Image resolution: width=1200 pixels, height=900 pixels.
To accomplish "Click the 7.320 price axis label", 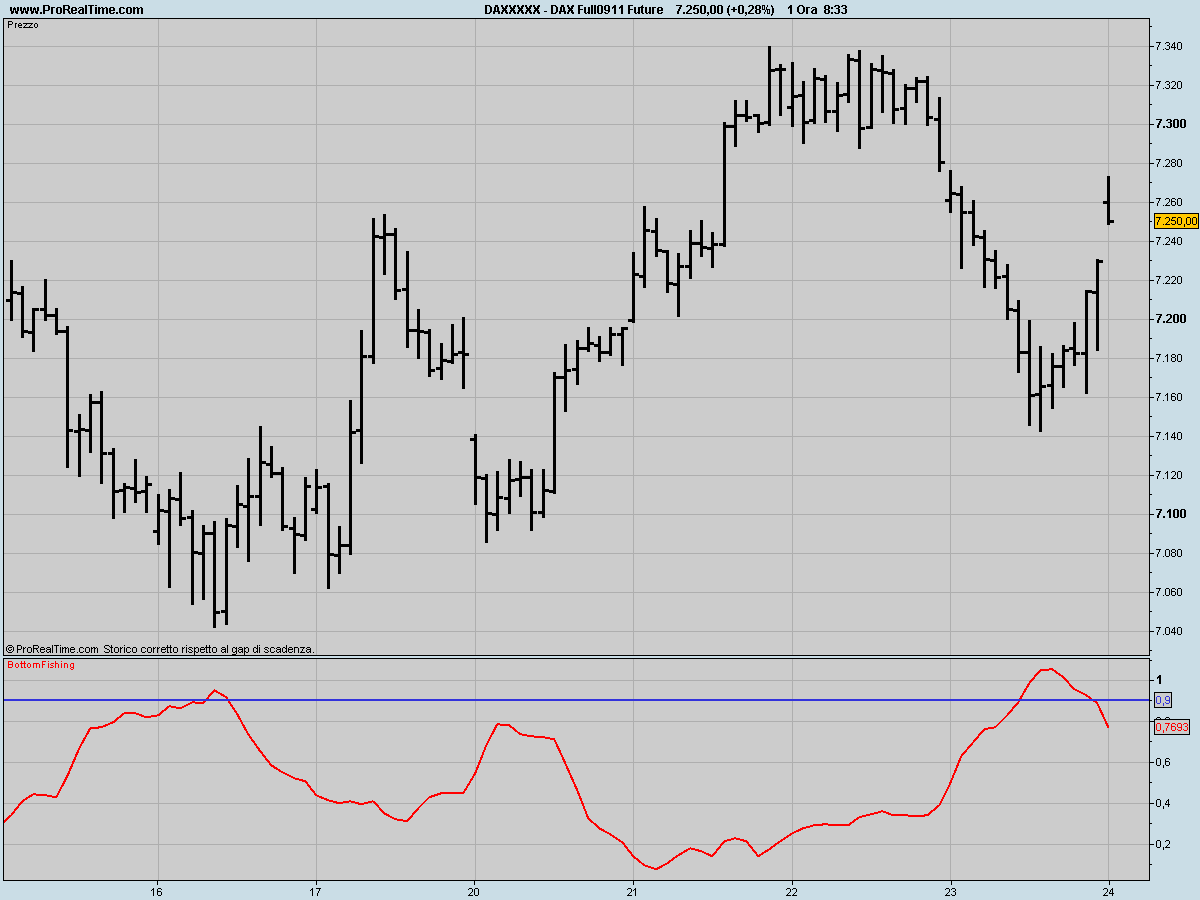I will 1169,85.
